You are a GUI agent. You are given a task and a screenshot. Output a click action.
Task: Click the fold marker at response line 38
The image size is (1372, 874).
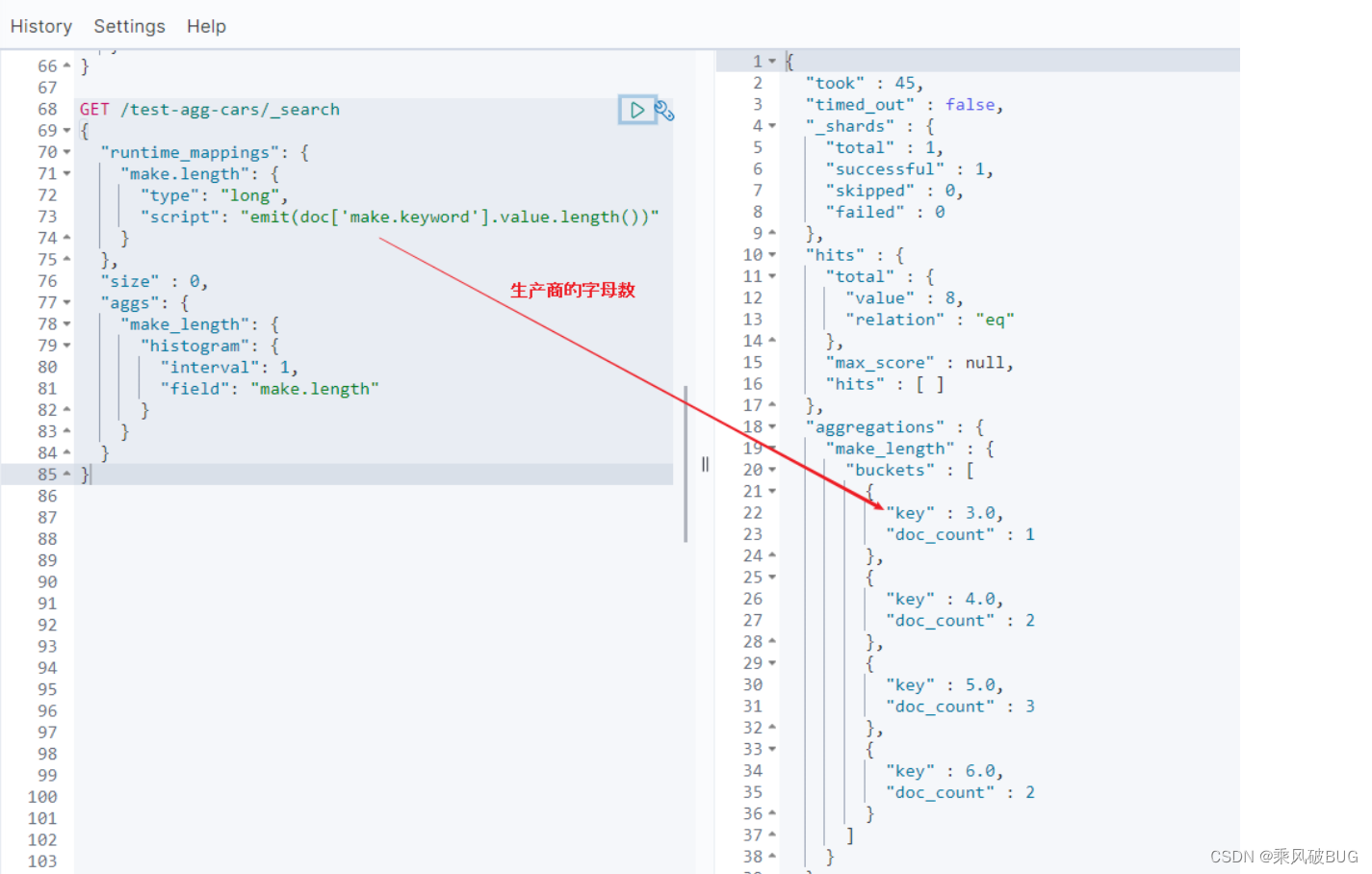coord(772,857)
